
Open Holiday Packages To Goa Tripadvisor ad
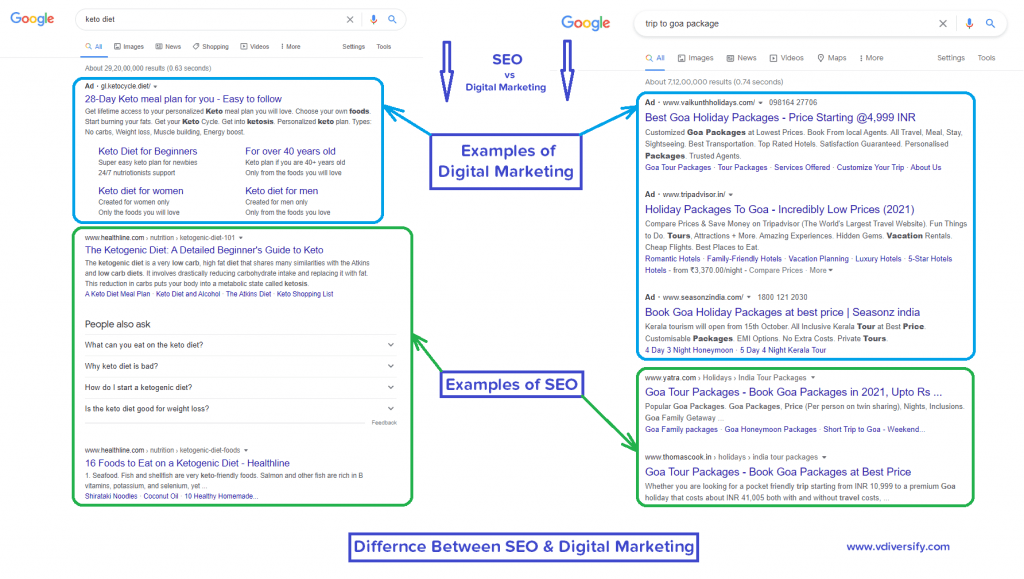[x=779, y=210]
